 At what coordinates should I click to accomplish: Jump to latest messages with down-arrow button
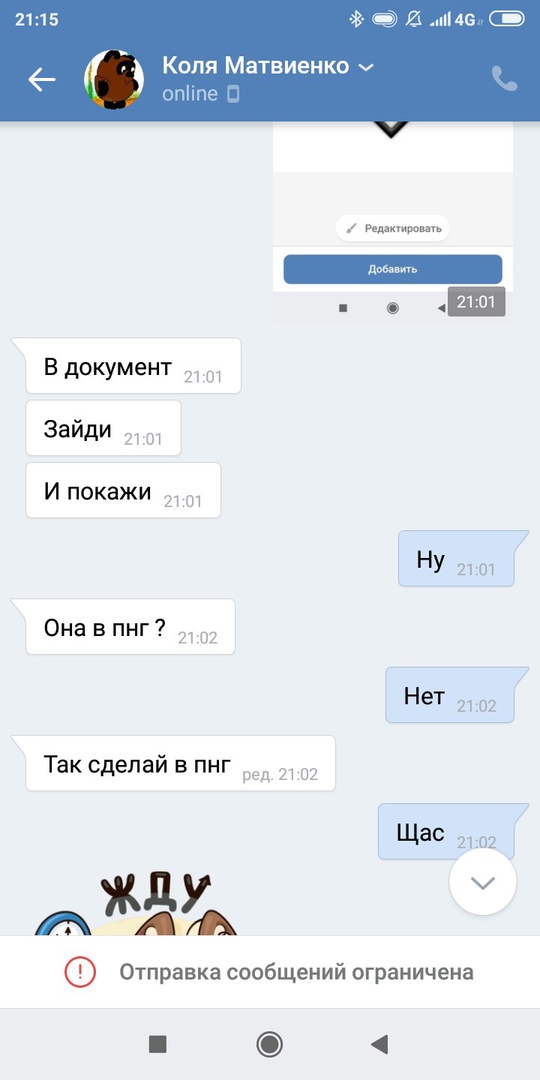coord(483,882)
